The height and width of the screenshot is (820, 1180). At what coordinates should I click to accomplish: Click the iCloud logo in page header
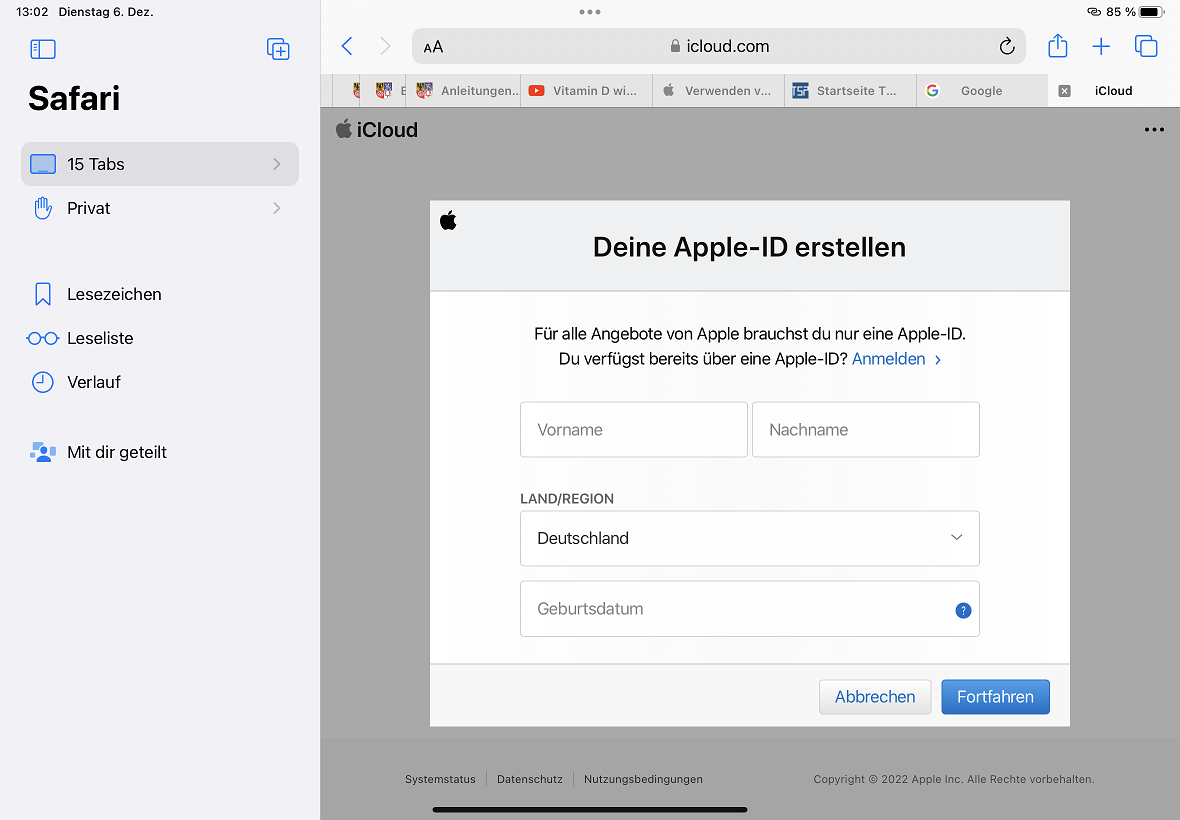(x=376, y=129)
